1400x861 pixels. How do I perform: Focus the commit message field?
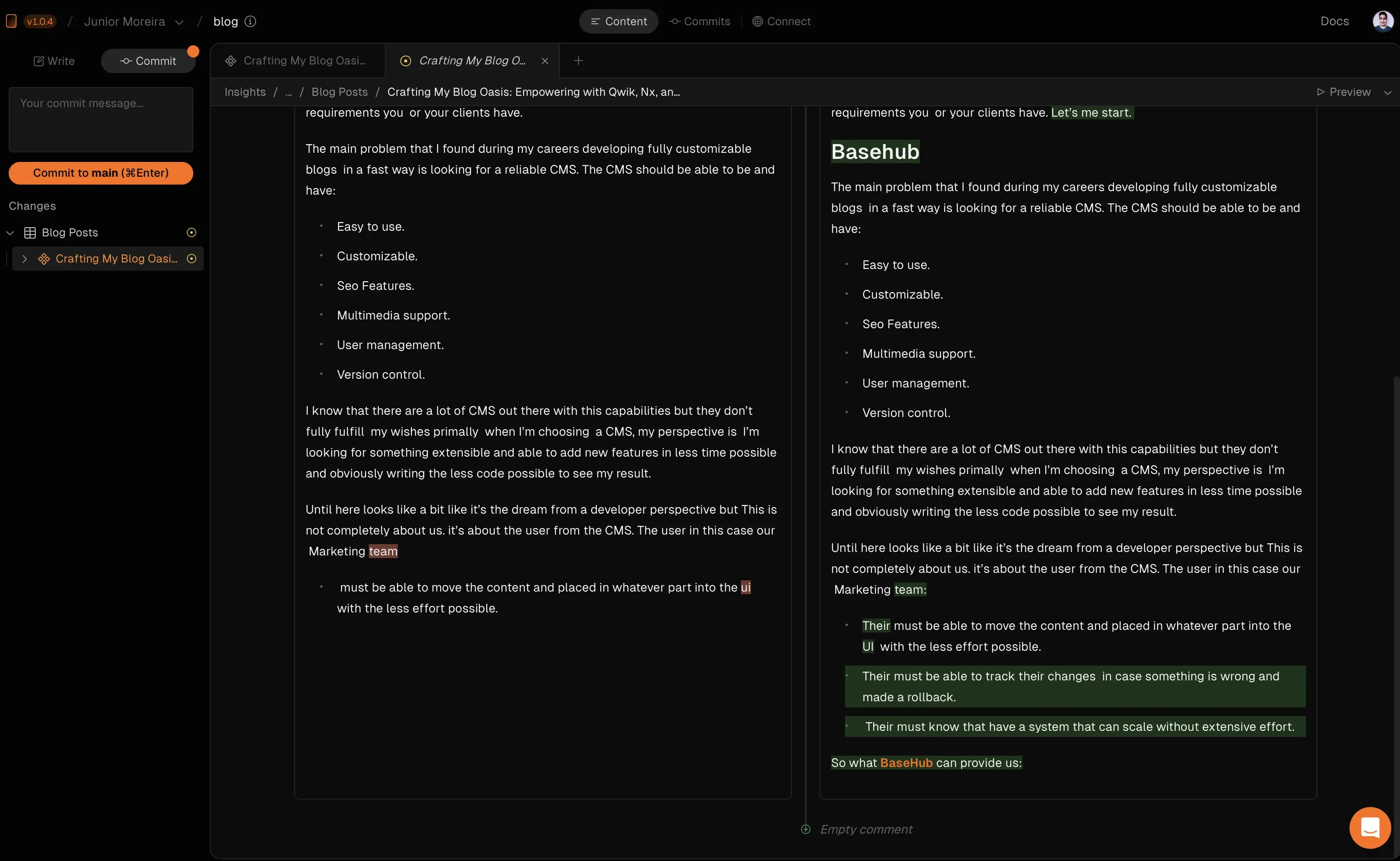tap(101, 120)
